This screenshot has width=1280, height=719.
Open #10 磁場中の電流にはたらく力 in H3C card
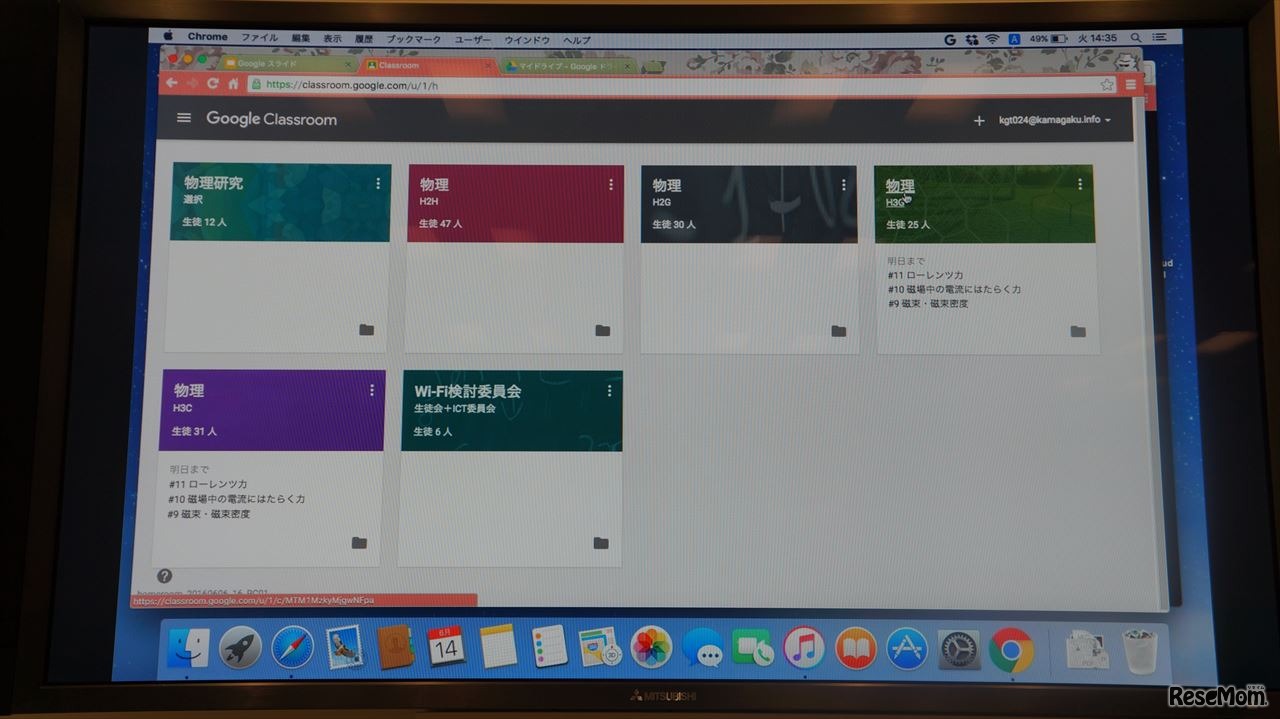(x=237, y=498)
